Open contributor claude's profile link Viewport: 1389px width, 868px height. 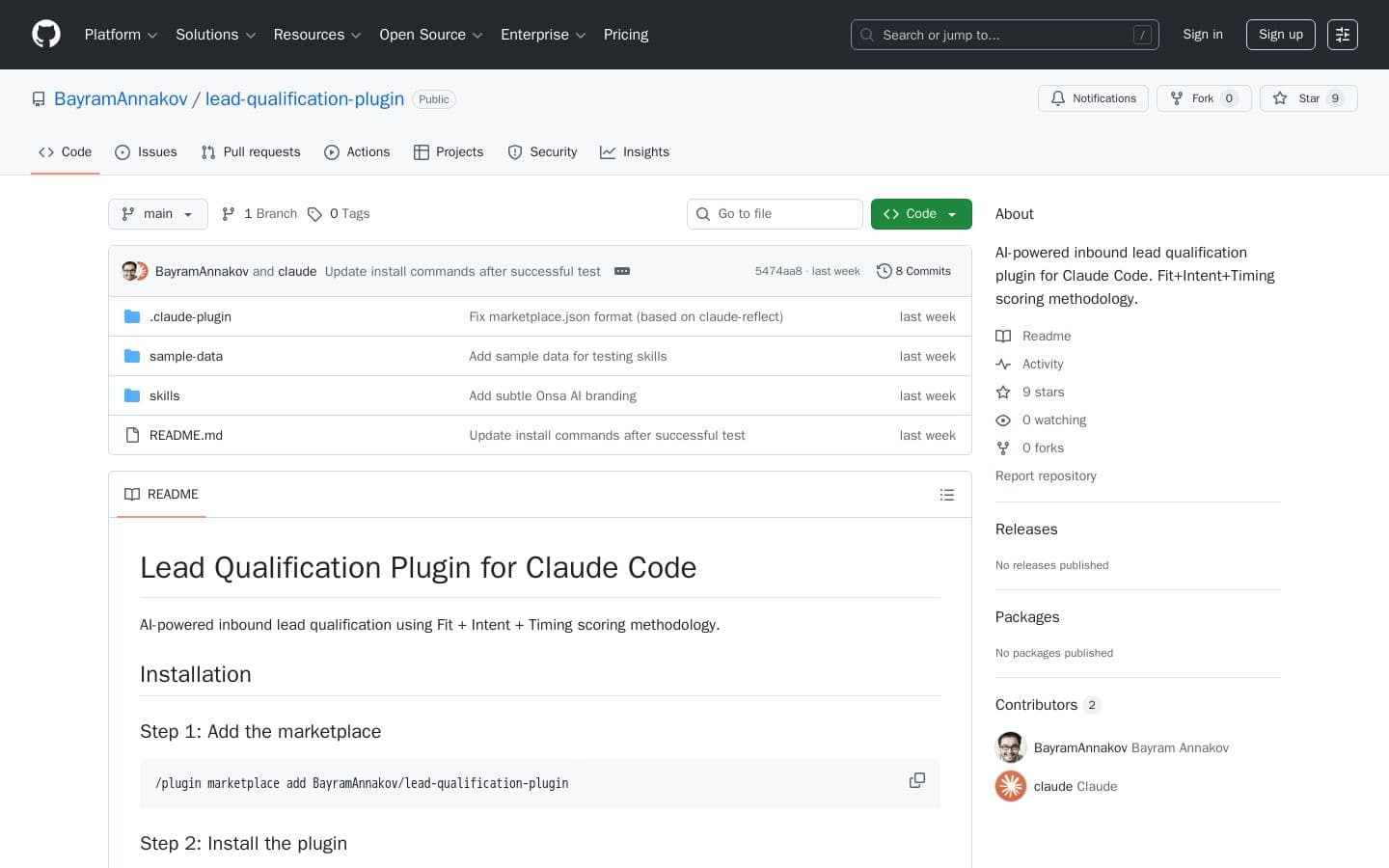coord(1052,786)
